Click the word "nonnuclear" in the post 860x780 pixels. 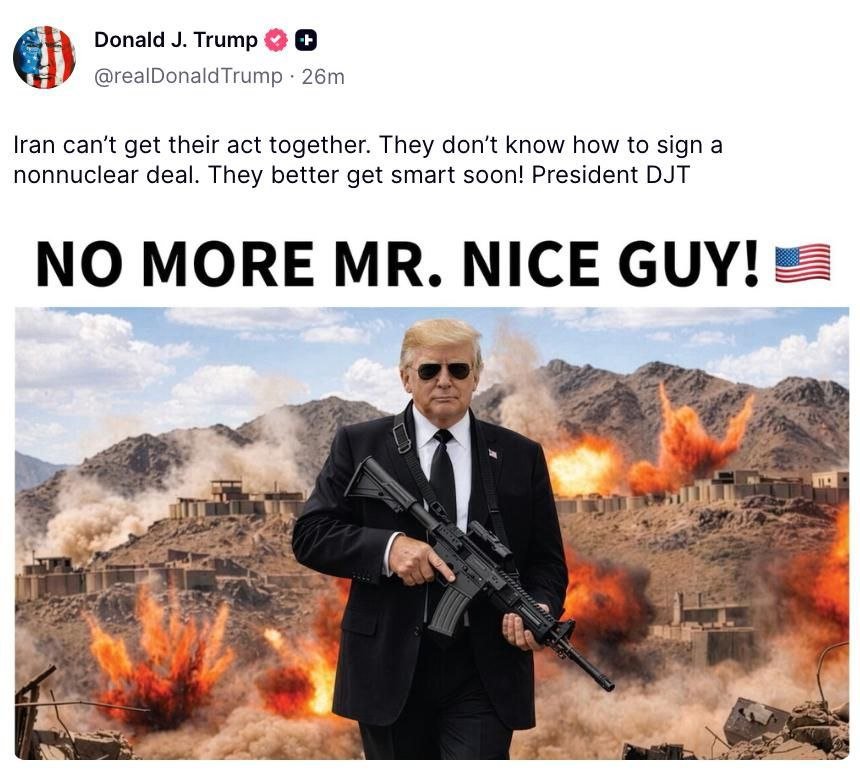tap(76, 175)
